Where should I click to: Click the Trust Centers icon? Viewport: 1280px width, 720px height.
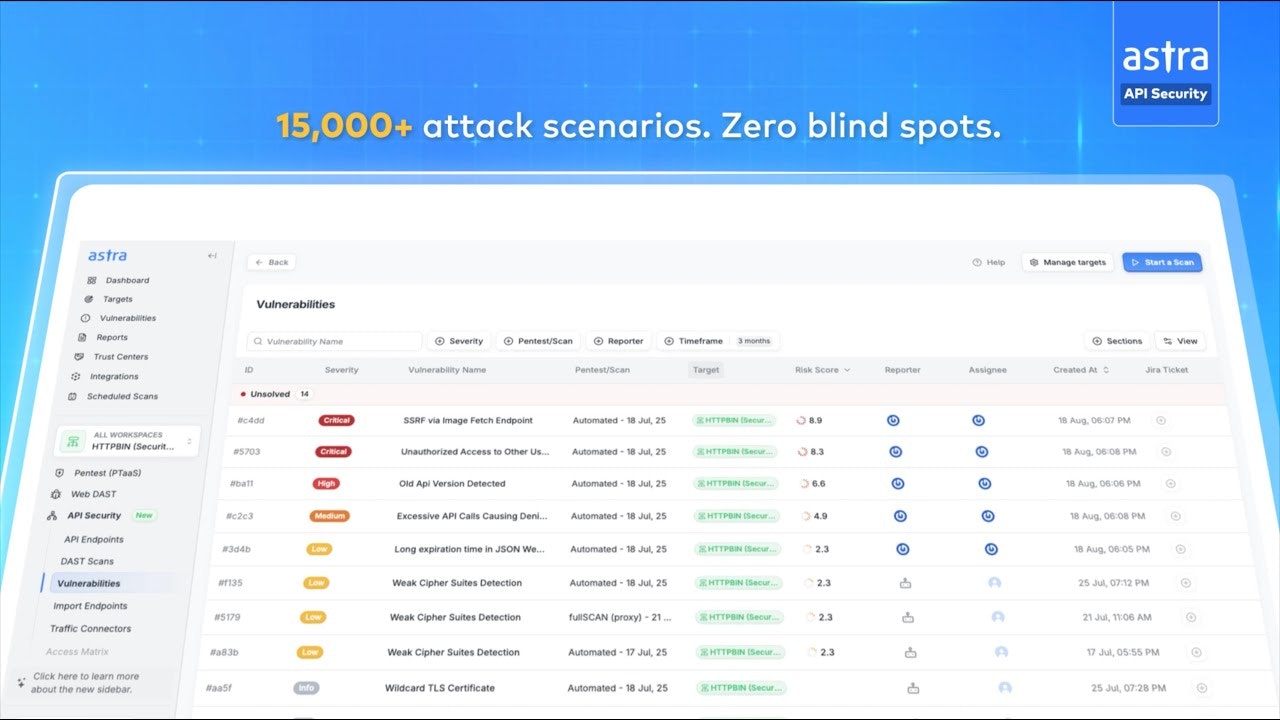[x=80, y=357]
